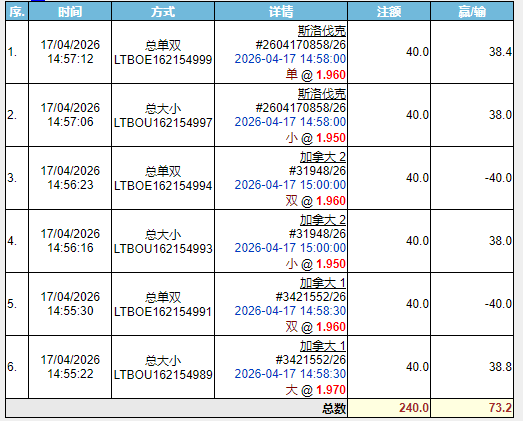
Task: Click win amount 38.4 in row 1
Action: (500, 52)
